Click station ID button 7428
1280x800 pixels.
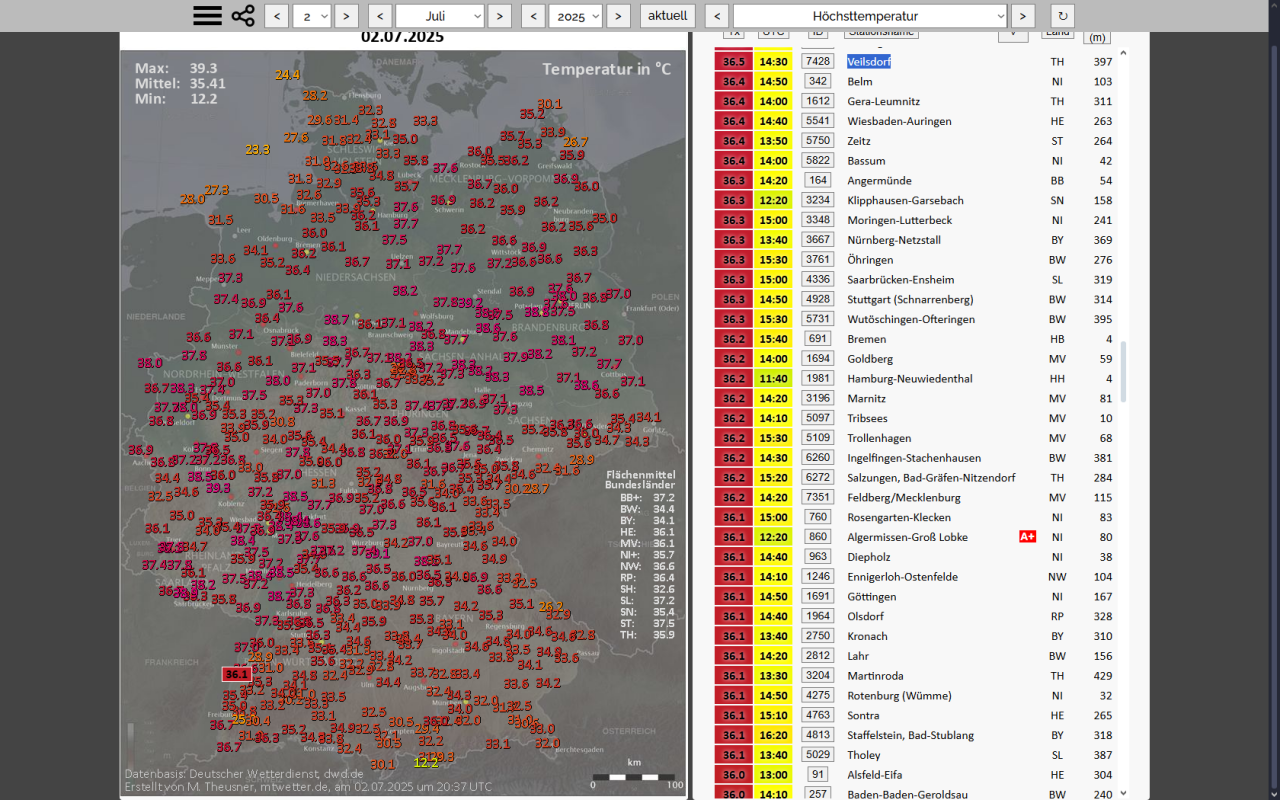[x=818, y=62]
